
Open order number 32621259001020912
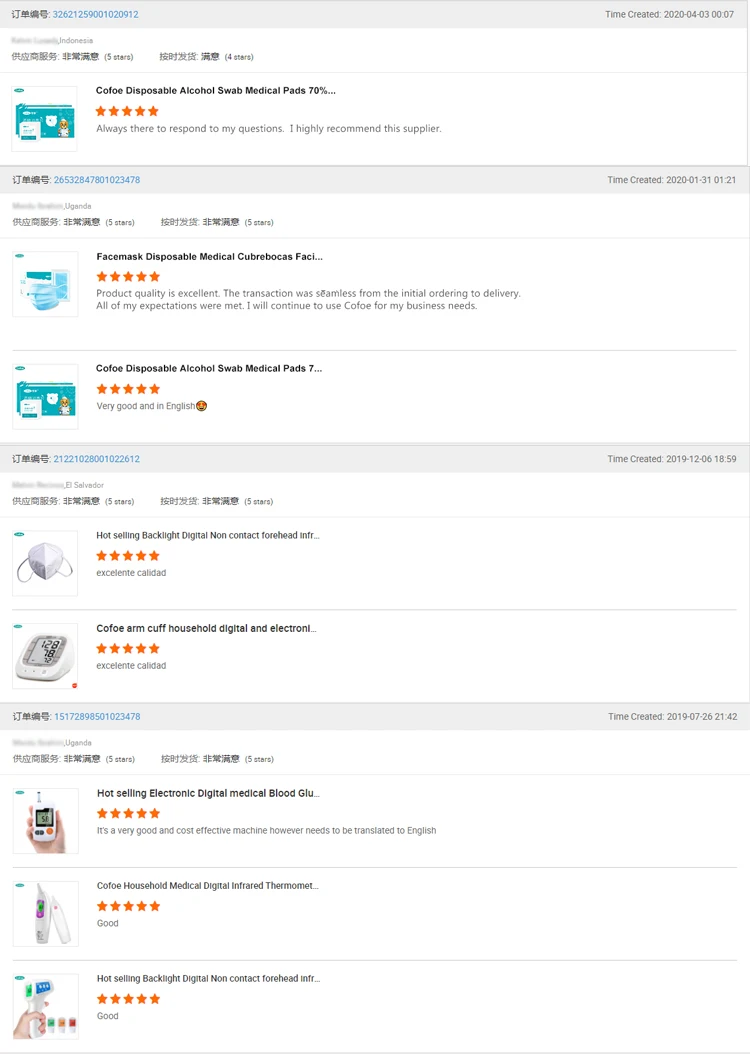click(x=95, y=15)
